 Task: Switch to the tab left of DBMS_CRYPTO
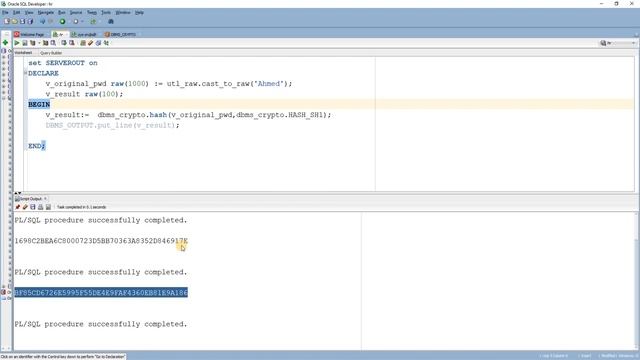(x=84, y=34)
